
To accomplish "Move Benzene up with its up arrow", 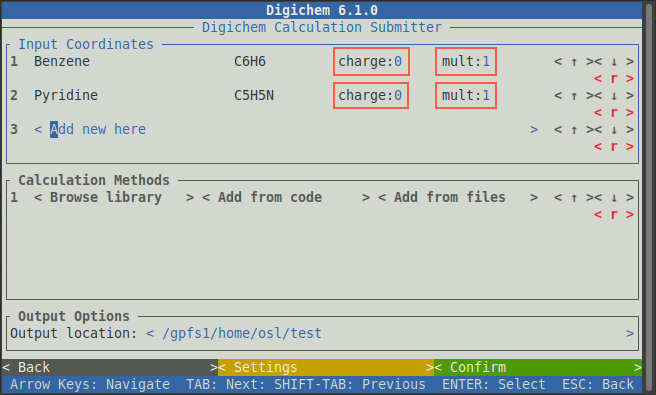I will [574, 62].
